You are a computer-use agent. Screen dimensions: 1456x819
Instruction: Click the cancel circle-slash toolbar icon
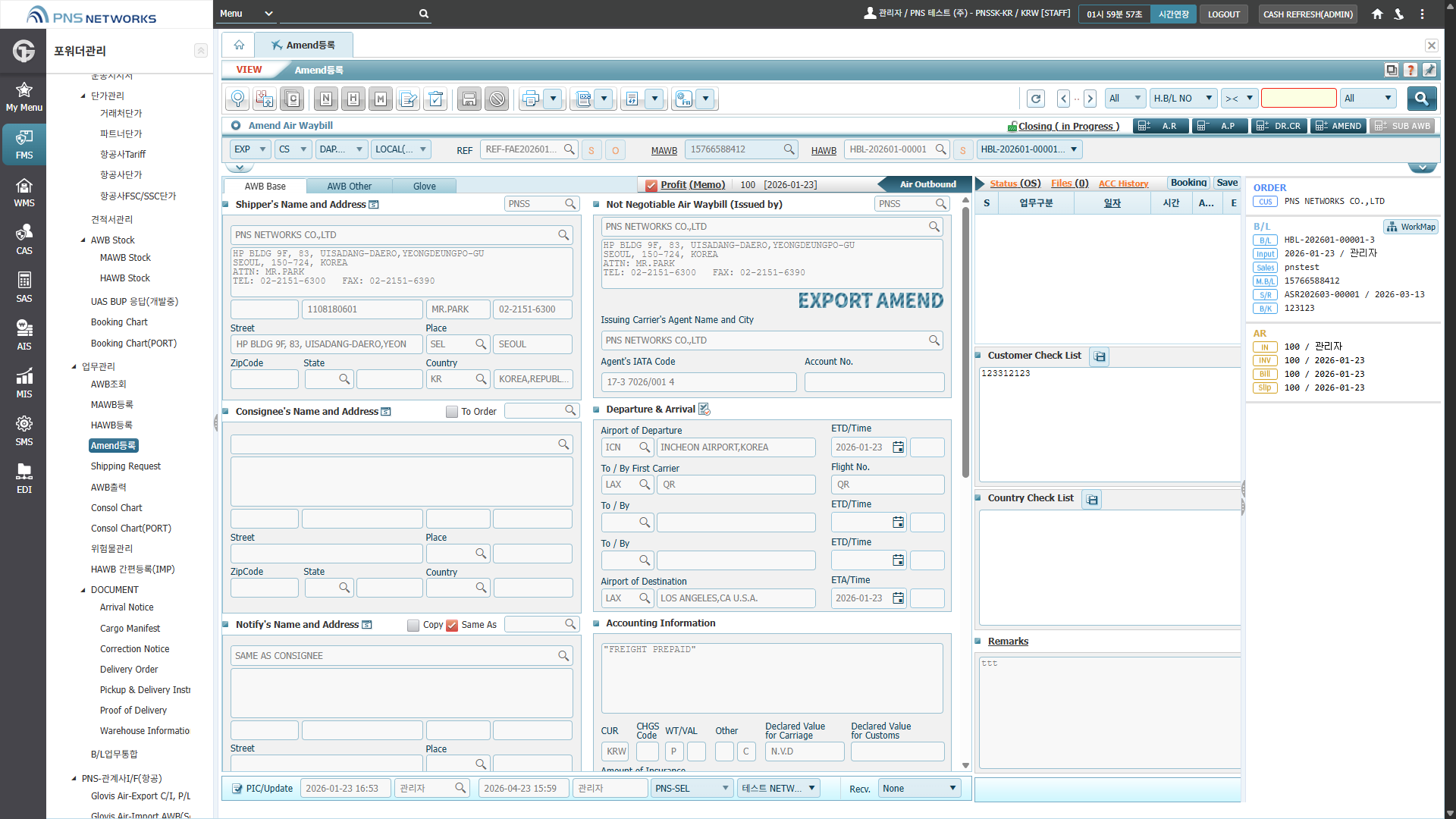[x=497, y=99]
